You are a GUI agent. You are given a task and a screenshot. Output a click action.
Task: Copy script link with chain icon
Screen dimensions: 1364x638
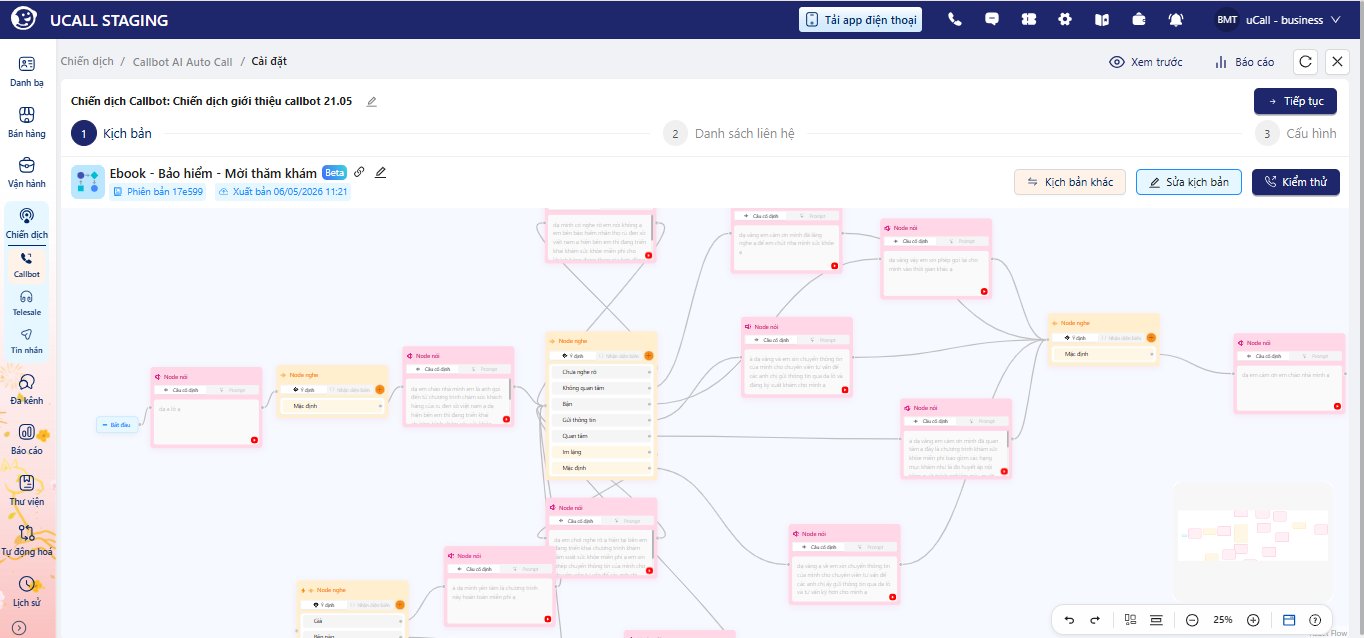coord(359,172)
